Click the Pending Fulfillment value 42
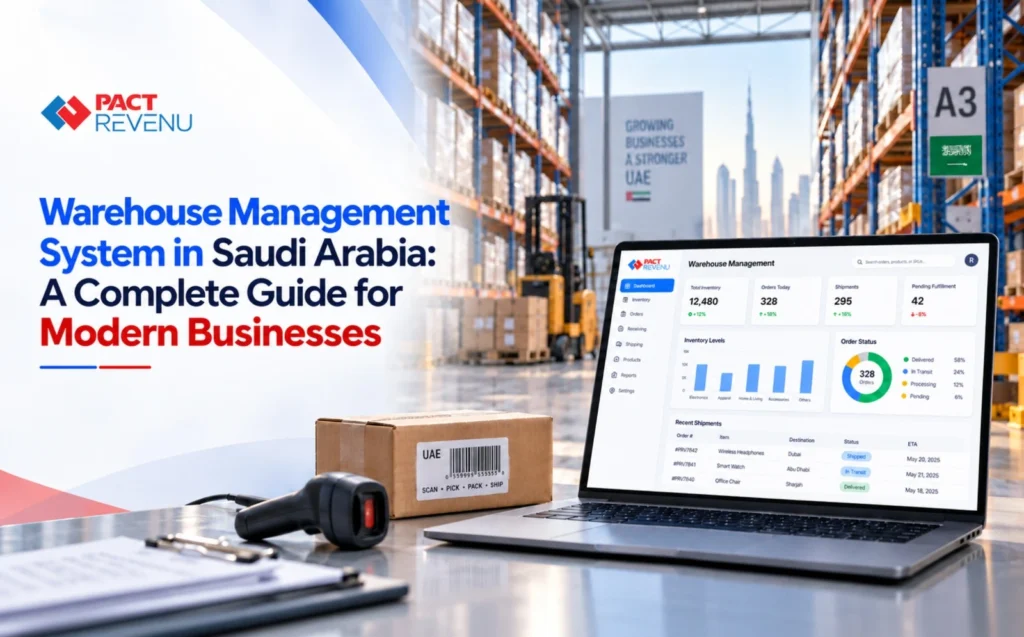The height and width of the screenshot is (637, 1024). coord(918,301)
